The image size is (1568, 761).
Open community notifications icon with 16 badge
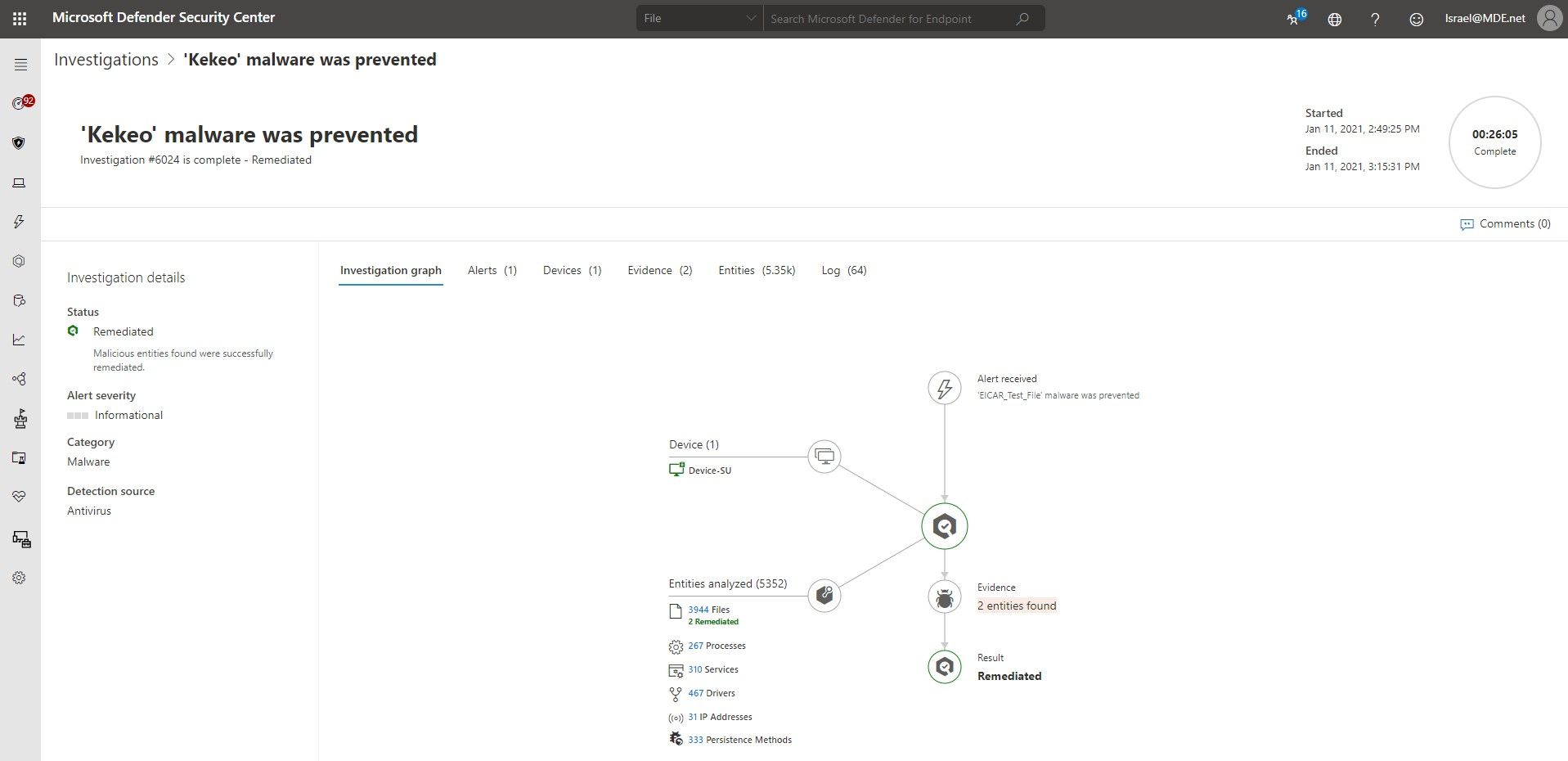point(1296,17)
